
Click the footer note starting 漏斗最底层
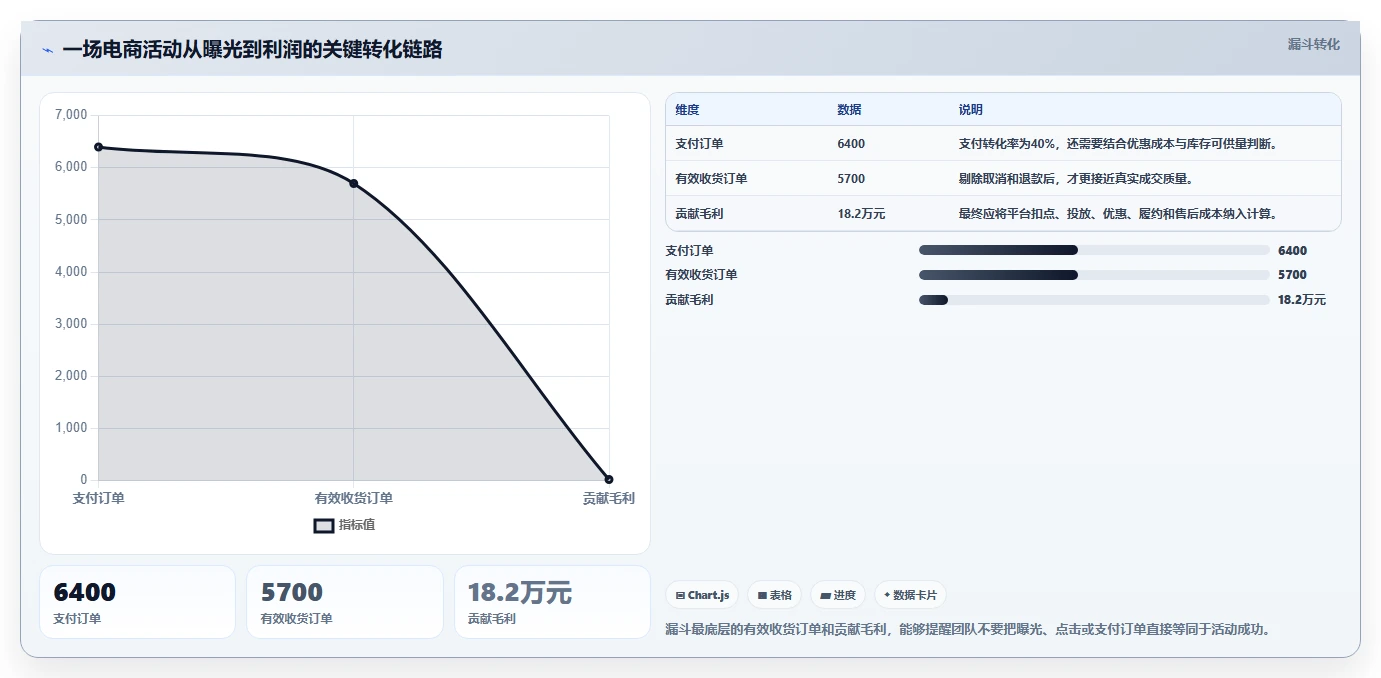[968, 630]
